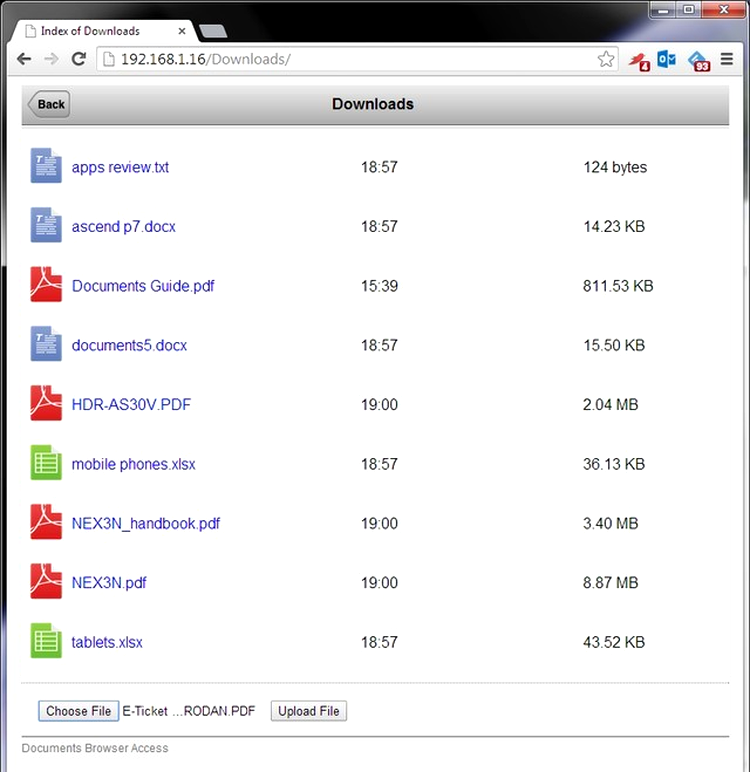Click the 3.40 MB size value
750x772 pixels.
[x=611, y=523]
